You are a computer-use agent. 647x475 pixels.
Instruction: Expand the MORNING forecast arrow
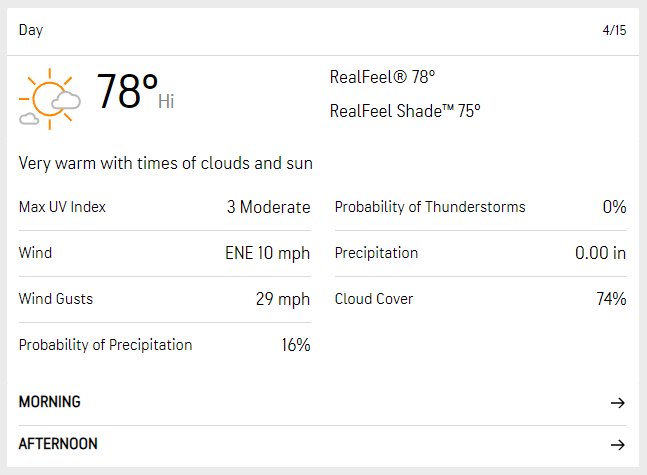pos(618,402)
